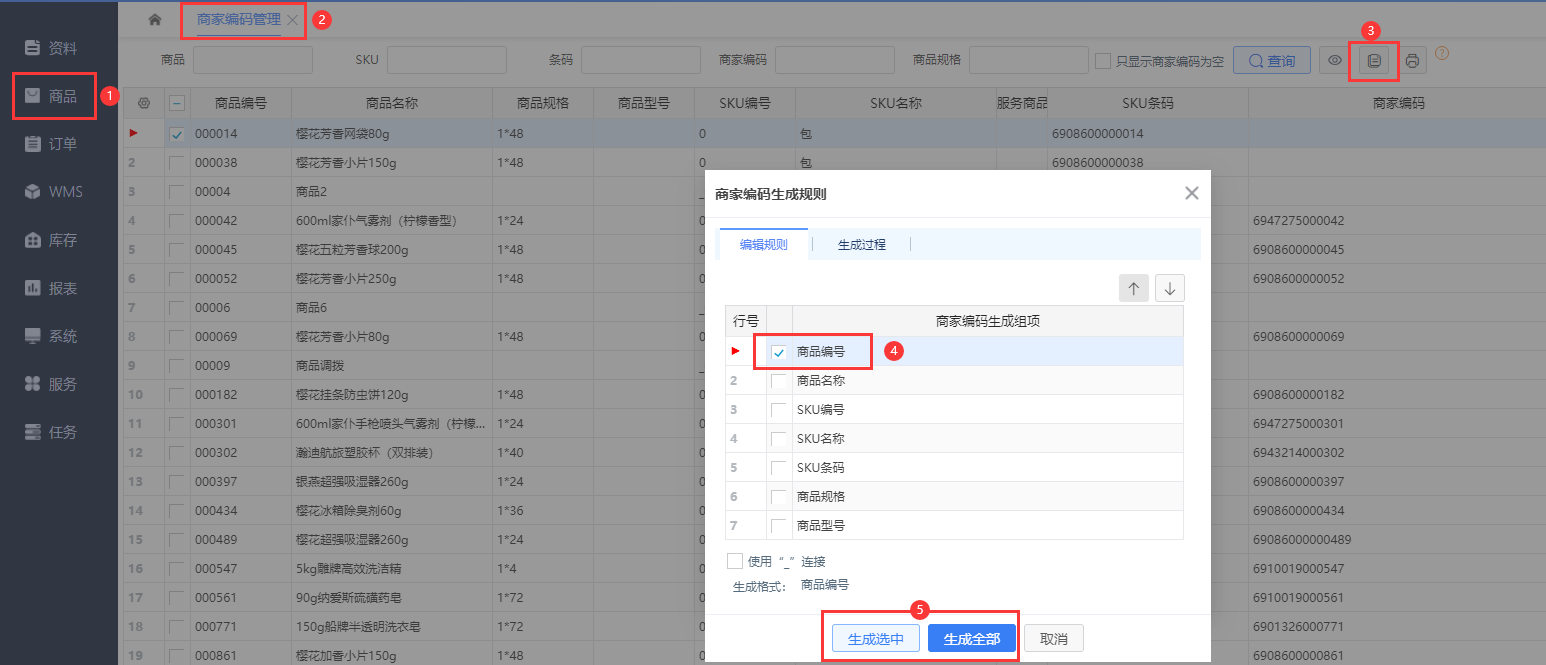Close the 商家编码管理 tab

point(292,20)
